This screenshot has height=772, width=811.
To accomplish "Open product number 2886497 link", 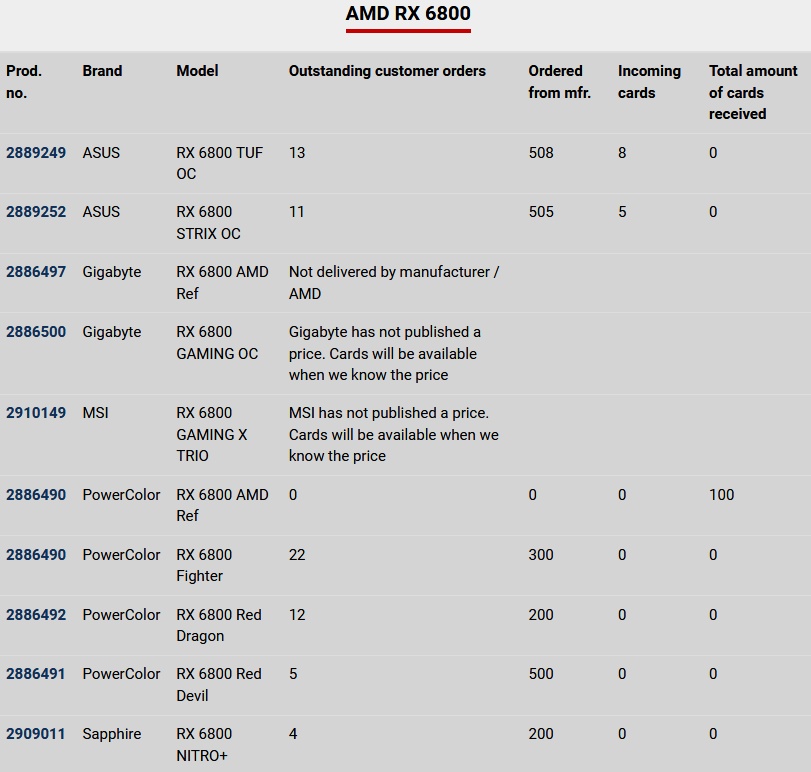I will (x=36, y=271).
